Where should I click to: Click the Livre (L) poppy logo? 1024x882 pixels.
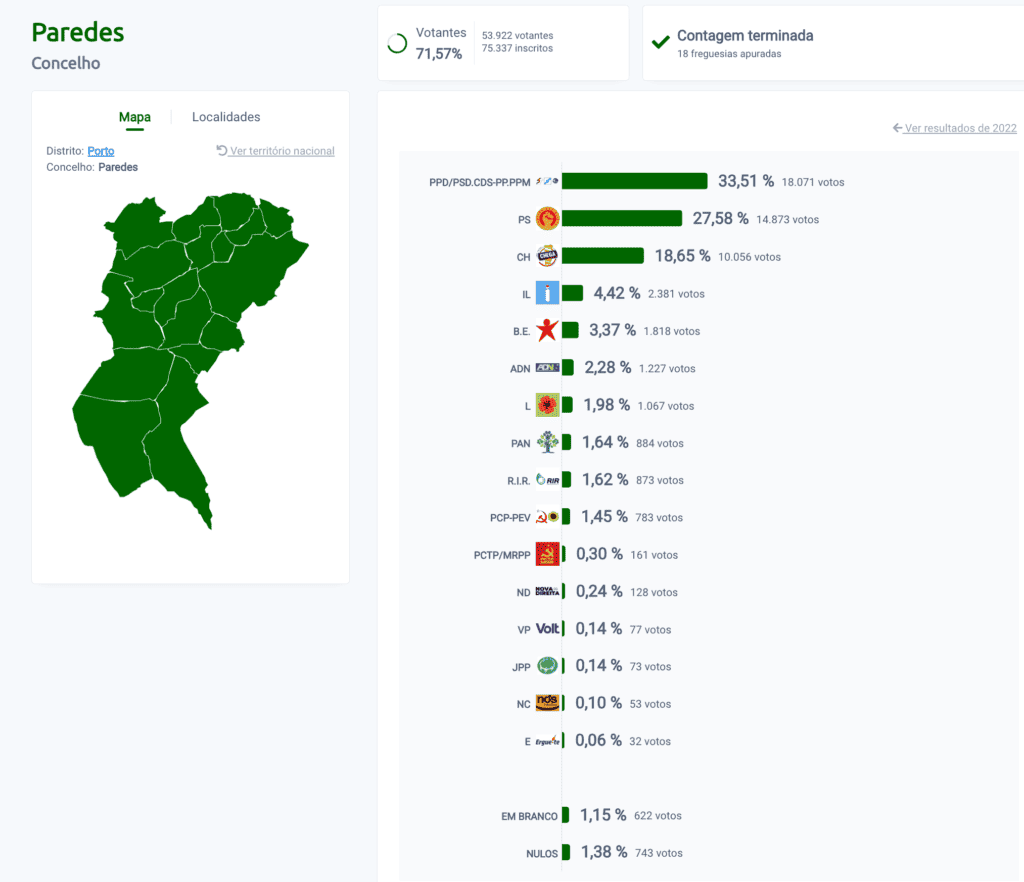point(547,405)
